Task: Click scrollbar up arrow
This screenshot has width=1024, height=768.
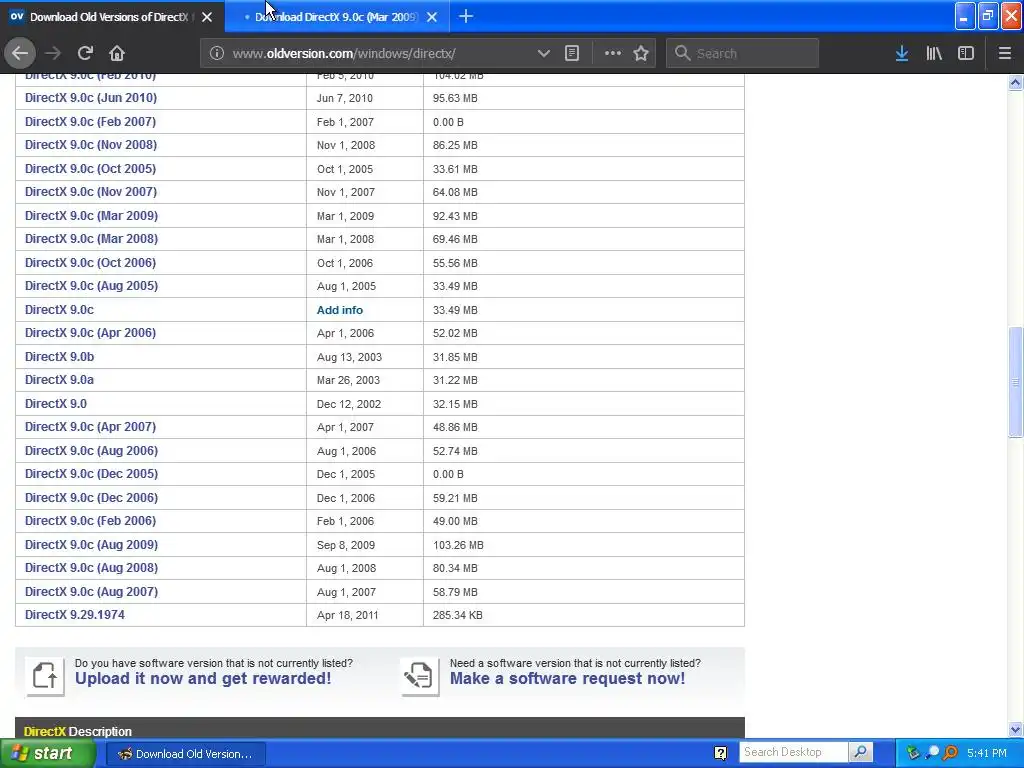Action: pyautogui.click(x=1016, y=82)
